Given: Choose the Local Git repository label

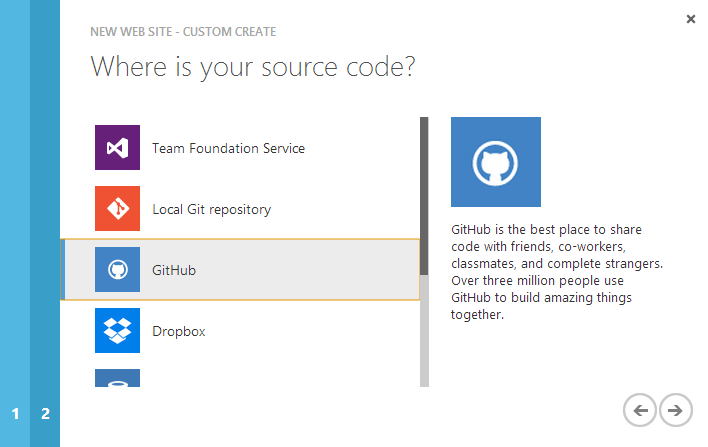Looking at the screenshot, I should (x=211, y=209).
